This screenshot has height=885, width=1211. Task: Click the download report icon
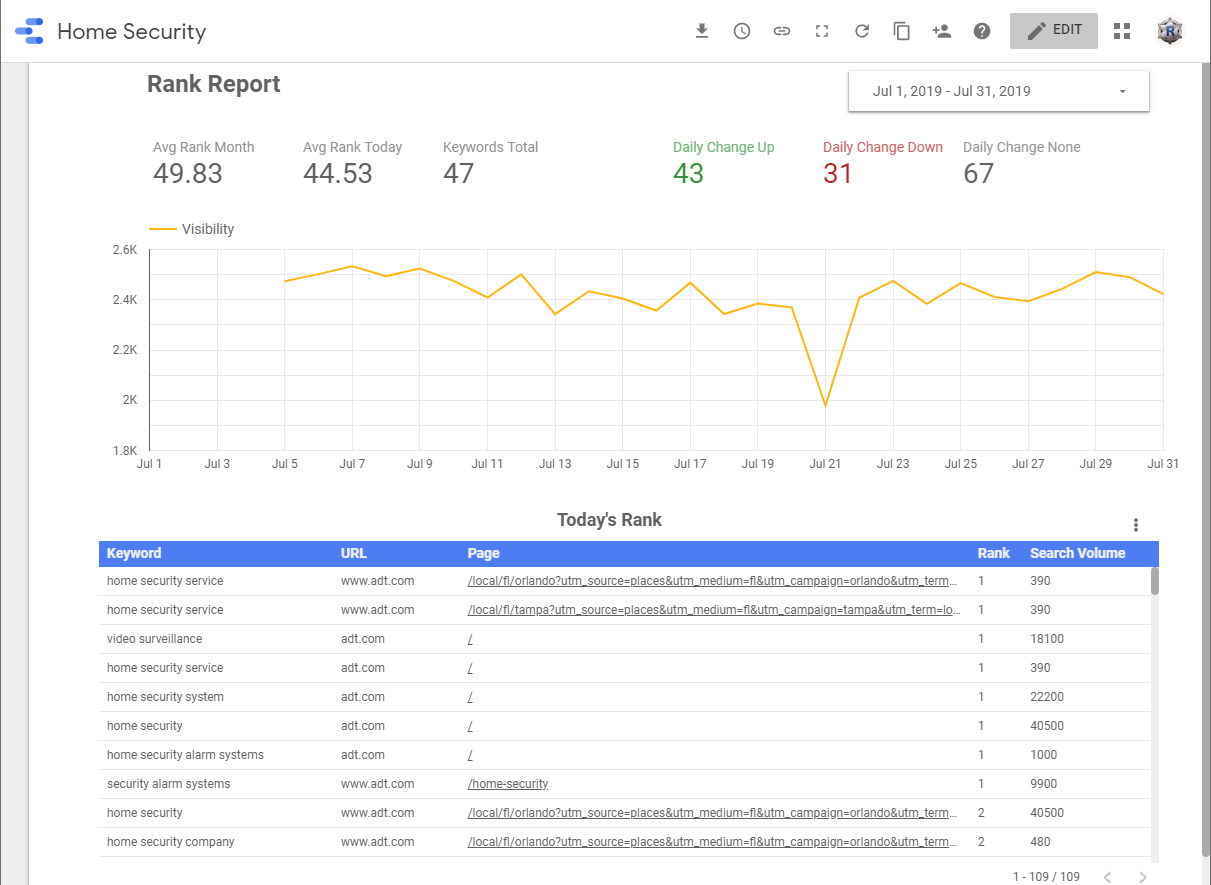pos(702,31)
